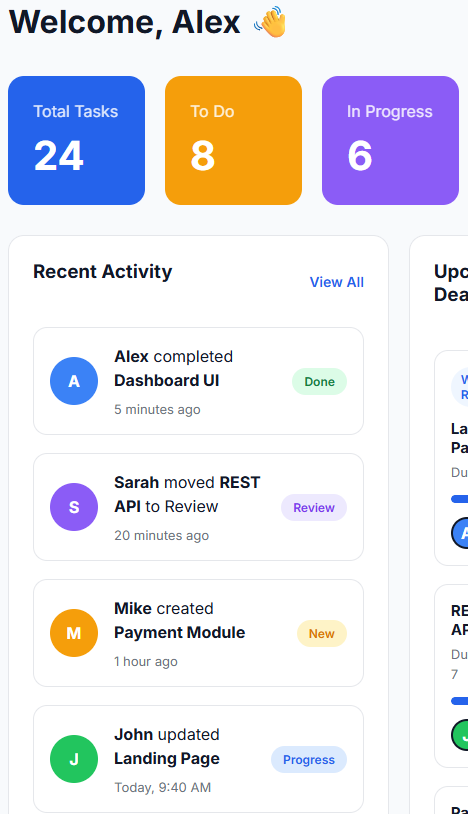
Task: Open the In Progress 6 card
Action: click(x=390, y=141)
